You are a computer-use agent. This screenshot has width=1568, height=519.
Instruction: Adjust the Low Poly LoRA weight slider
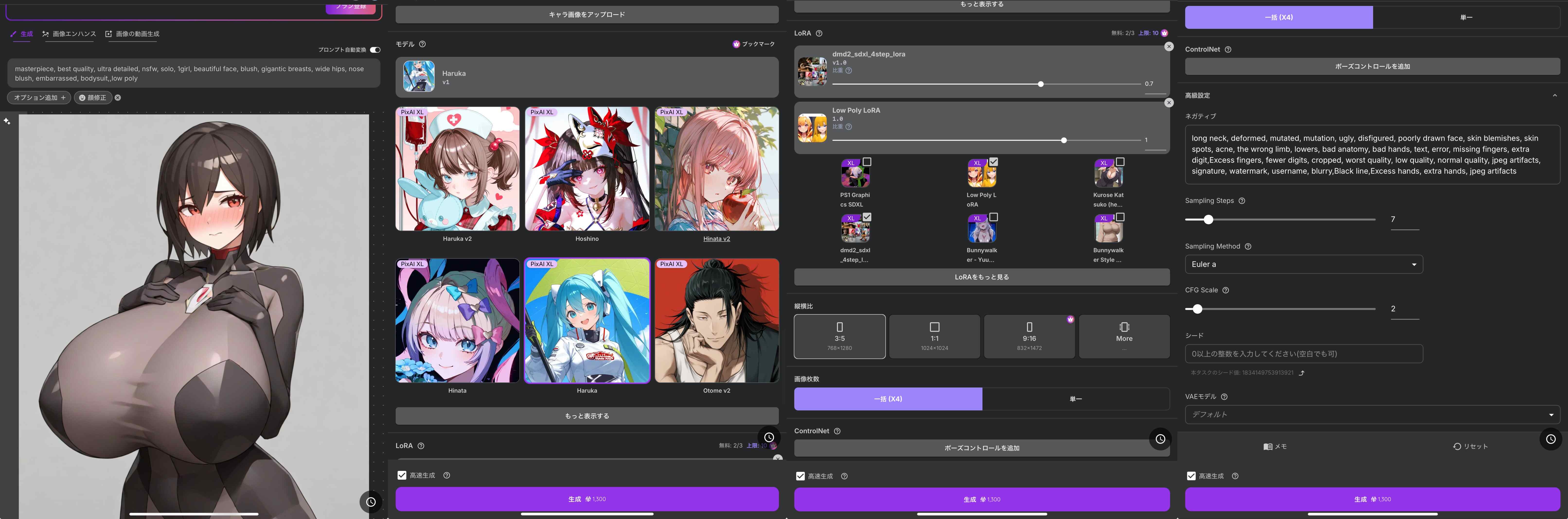click(1063, 140)
